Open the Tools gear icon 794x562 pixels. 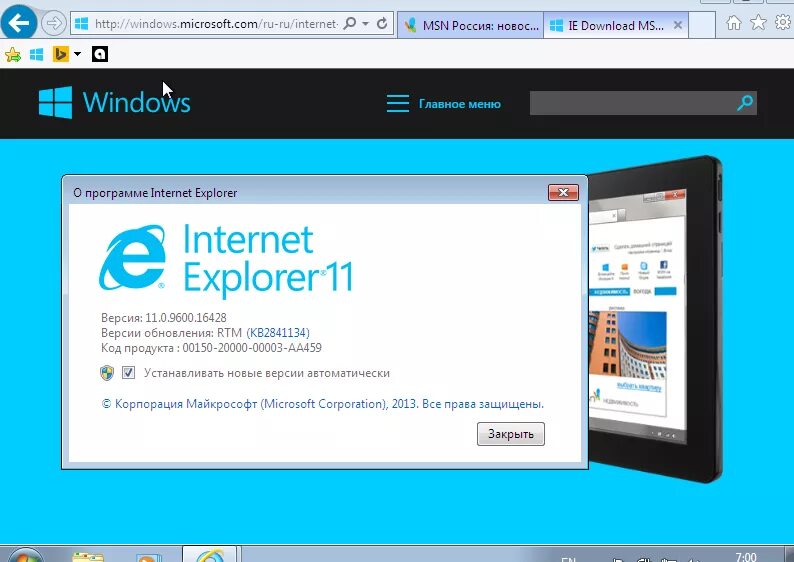pyautogui.click(x=783, y=22)
